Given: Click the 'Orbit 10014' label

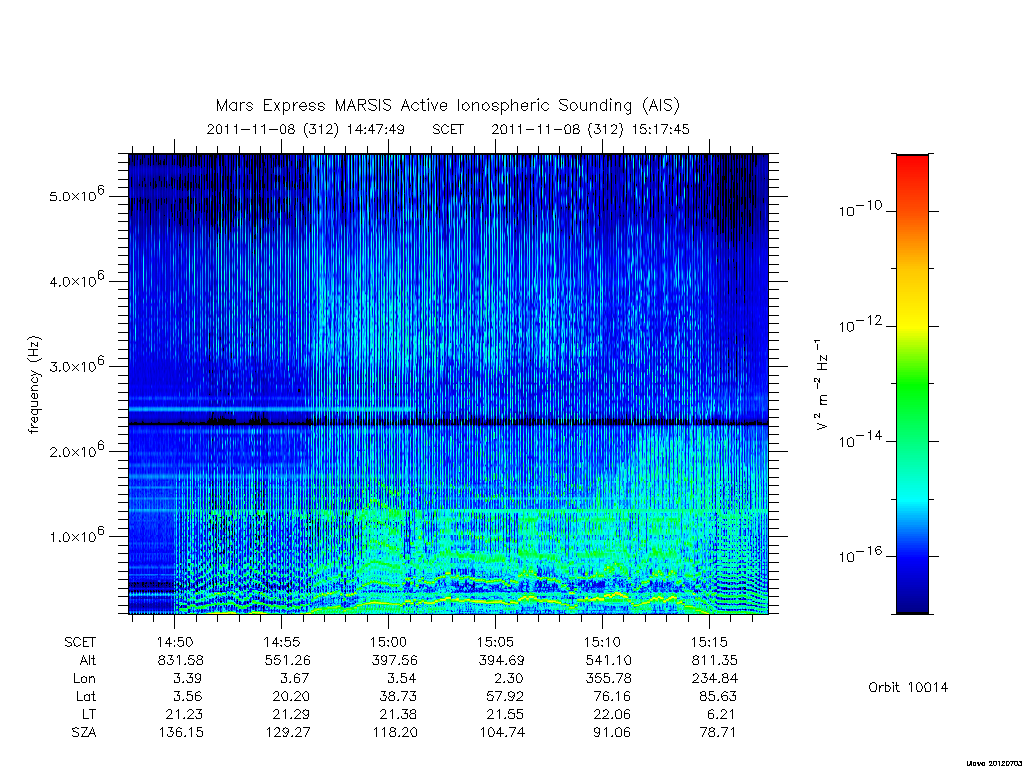Looking at the screenshot, I should pos(908,688).
